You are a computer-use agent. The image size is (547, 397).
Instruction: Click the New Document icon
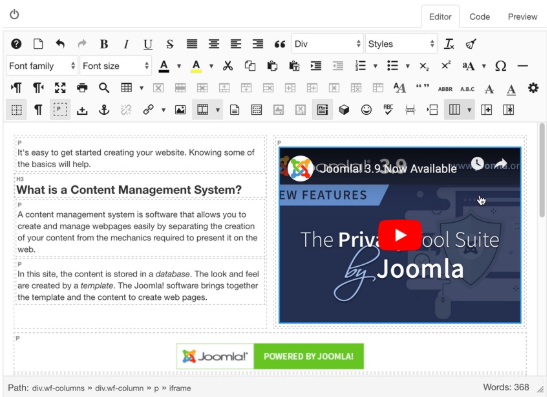tap(38, 44)
